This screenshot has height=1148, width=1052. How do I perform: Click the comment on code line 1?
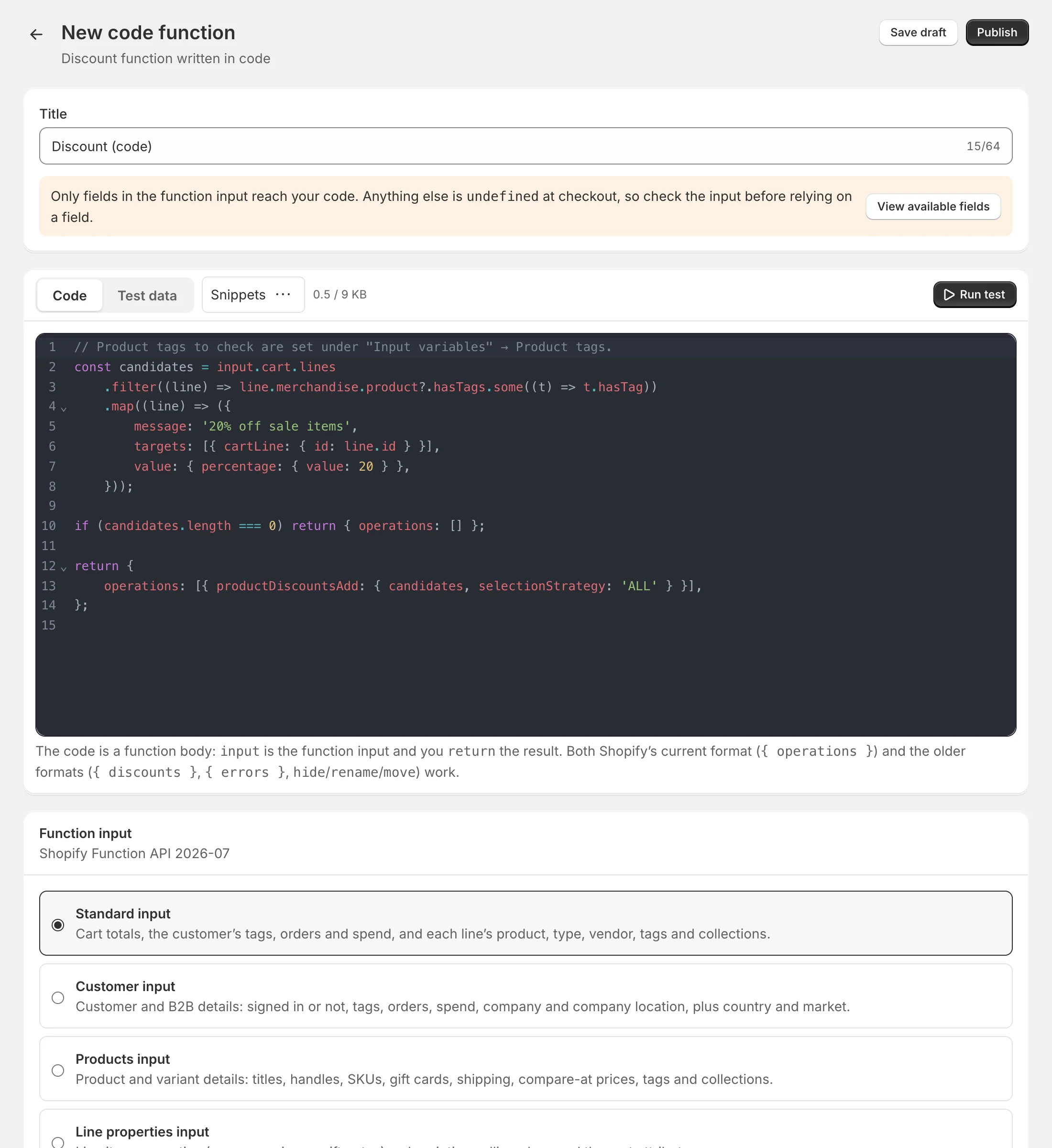pos(343,347)
